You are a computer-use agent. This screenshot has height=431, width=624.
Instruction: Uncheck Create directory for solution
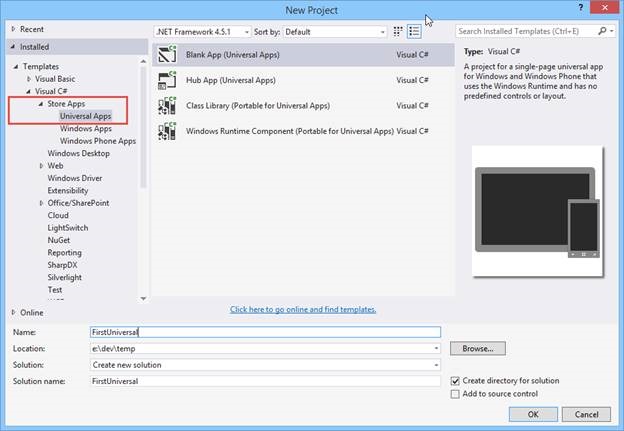[x=455, y=381]
